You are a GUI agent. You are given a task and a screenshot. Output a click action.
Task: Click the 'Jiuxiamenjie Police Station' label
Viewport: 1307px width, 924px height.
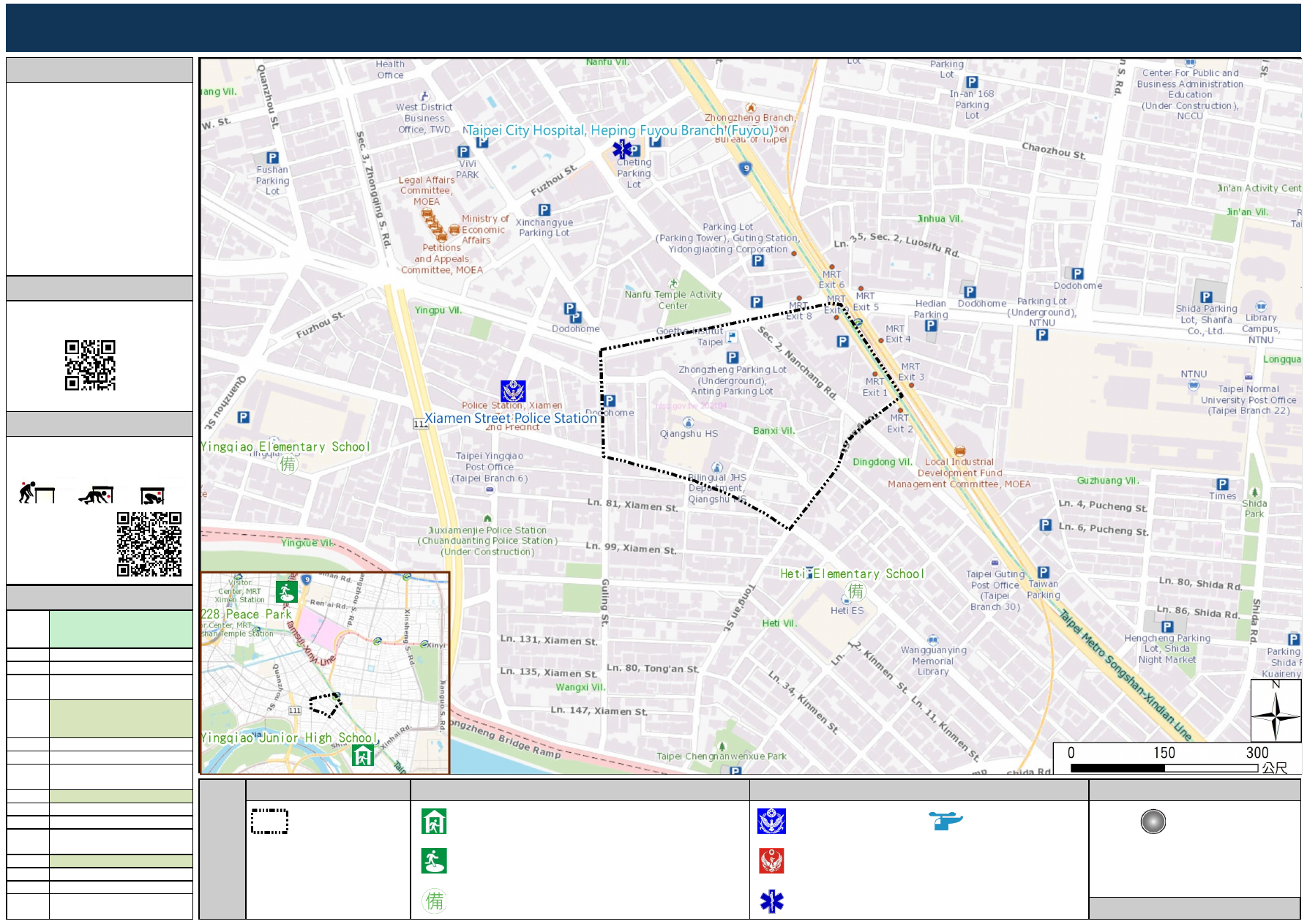pyautogui.click(x=487, y=530)
